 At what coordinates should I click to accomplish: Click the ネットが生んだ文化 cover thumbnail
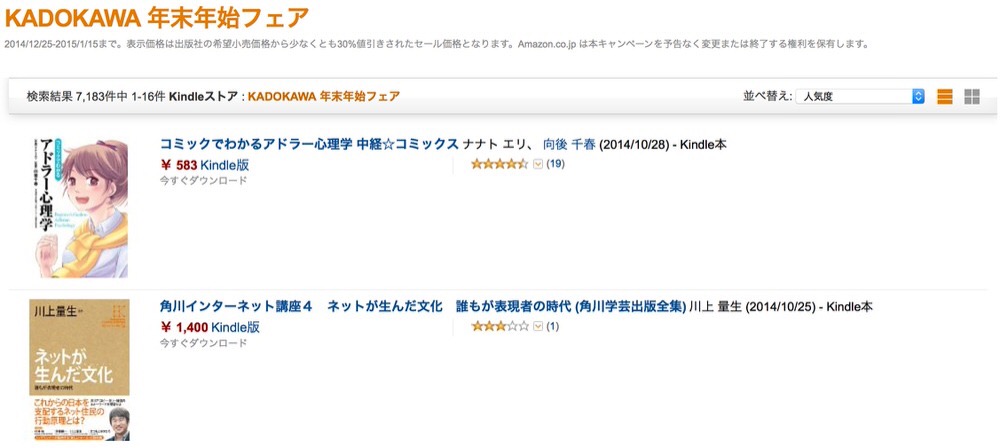coord(79,370)
